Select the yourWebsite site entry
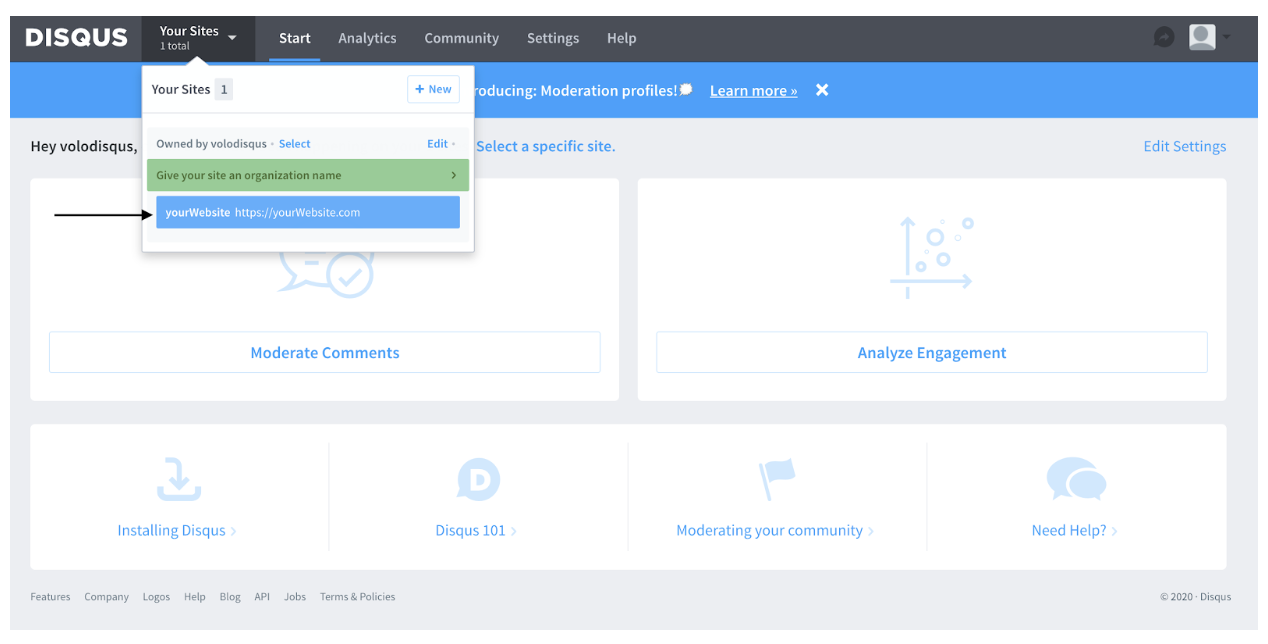 tap(308, 212)
